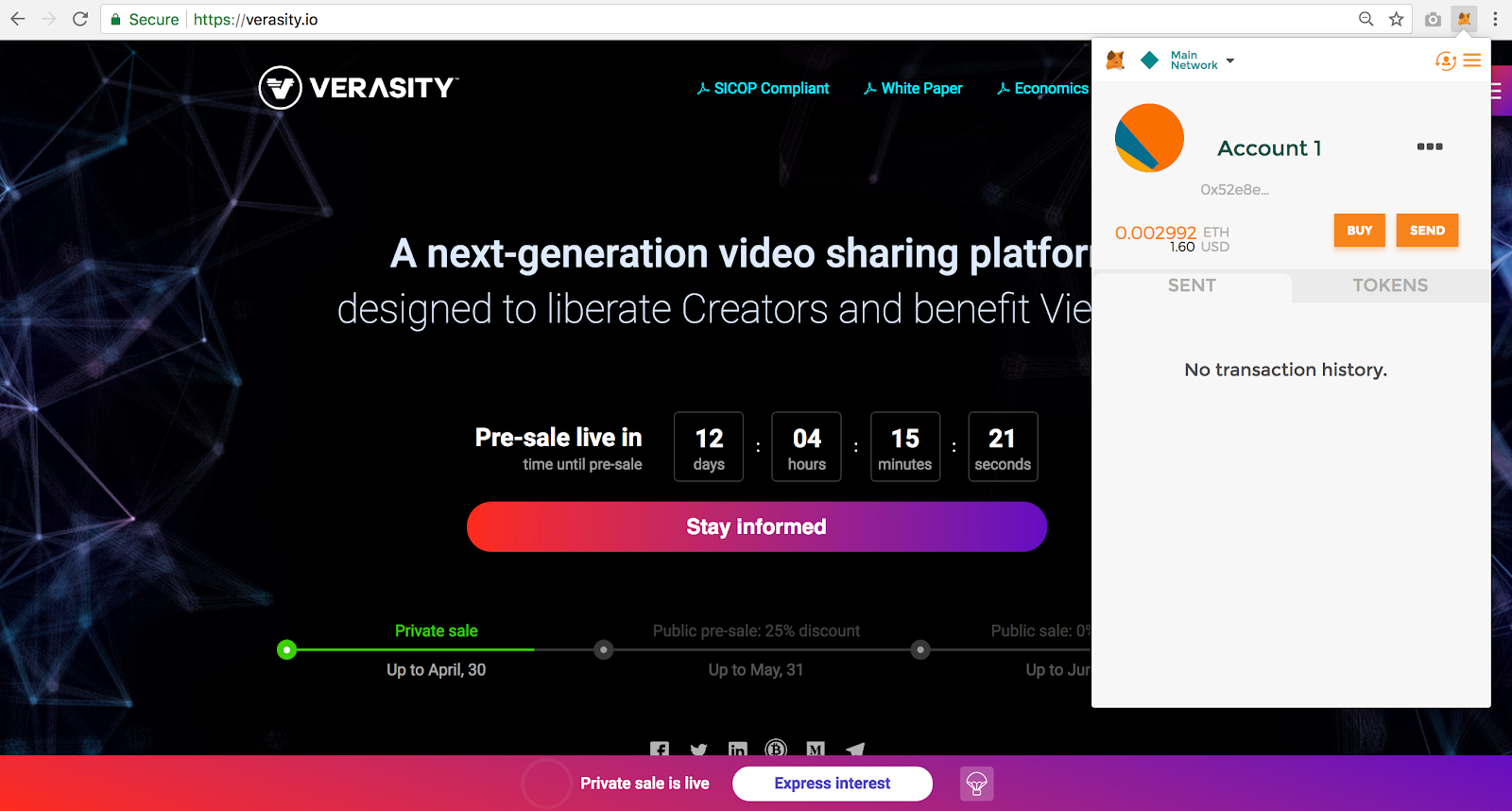Click the Public pre-sale timeline dot
This screenshot has width=1512, height=811.
pos(604,649)
